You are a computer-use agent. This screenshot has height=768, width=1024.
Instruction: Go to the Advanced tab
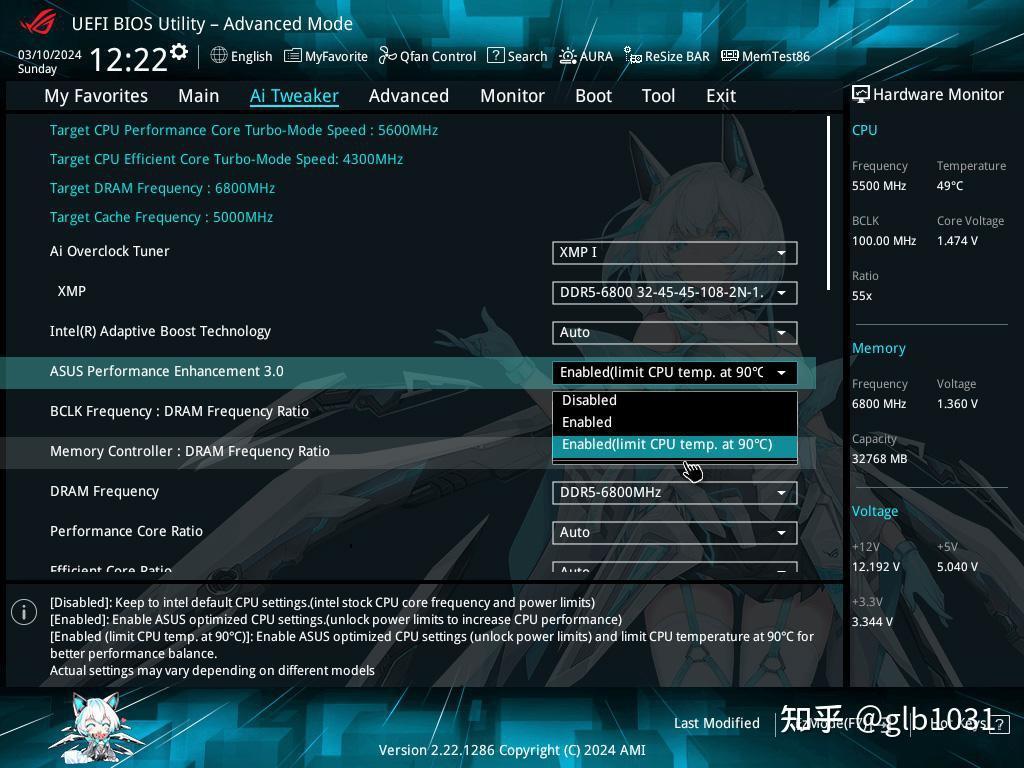(x=409, y=96)
